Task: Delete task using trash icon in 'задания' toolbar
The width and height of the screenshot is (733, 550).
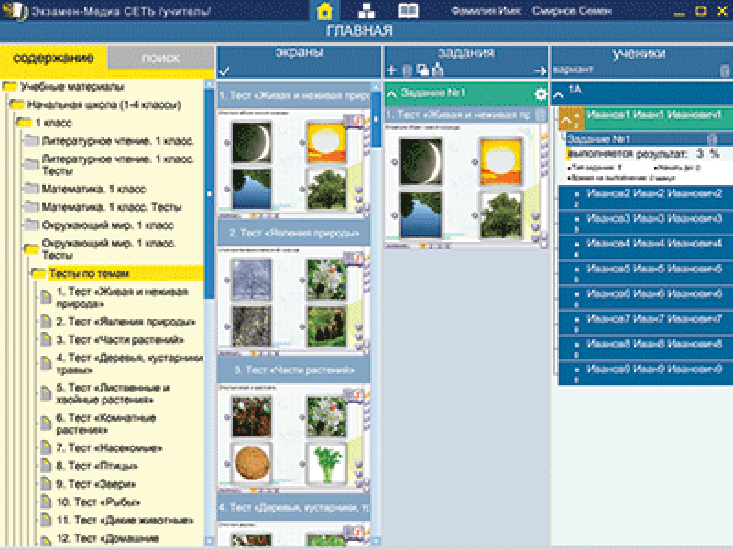Action: (407, 71)
